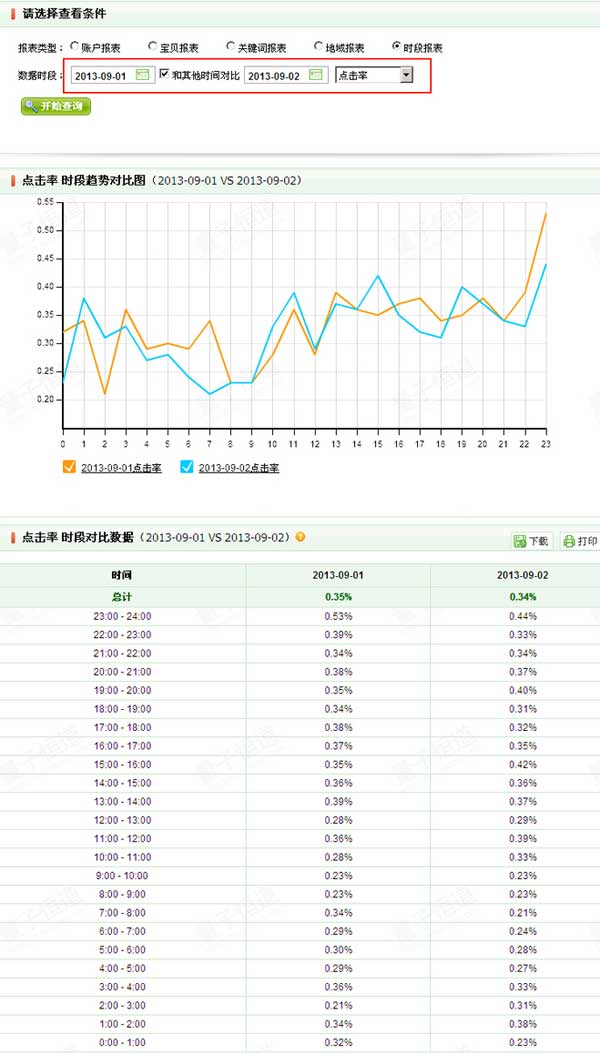Click the 0.35% total value

pyautogui.click(x=339, y=596)
